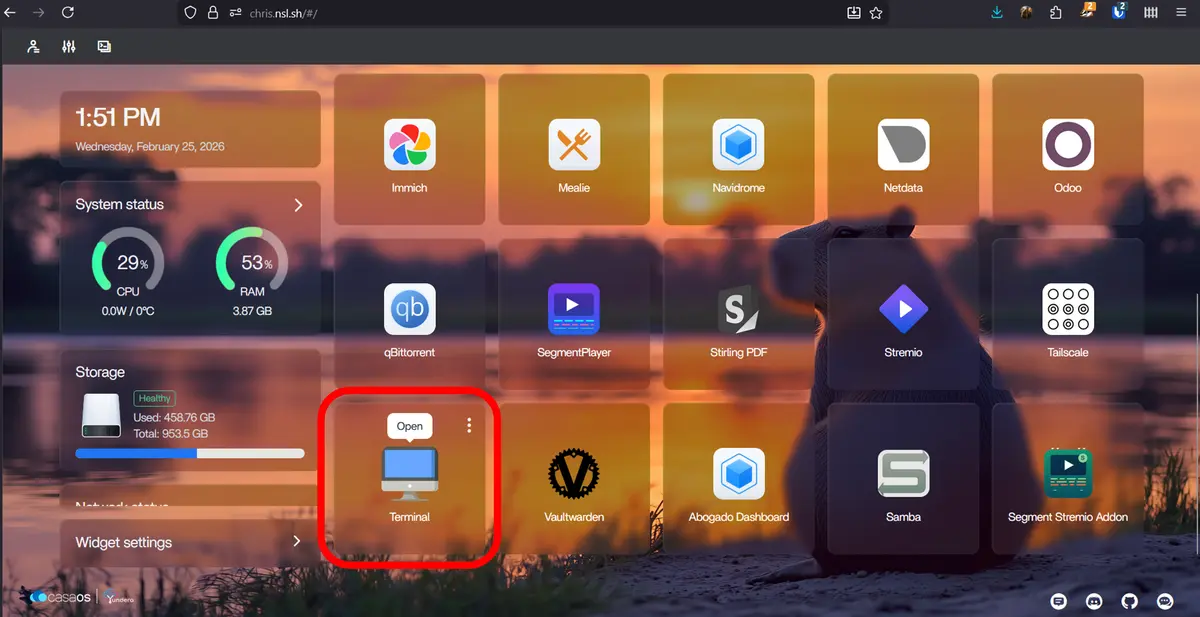
Task: Open the Samba app icon
Action: [903, 474]
